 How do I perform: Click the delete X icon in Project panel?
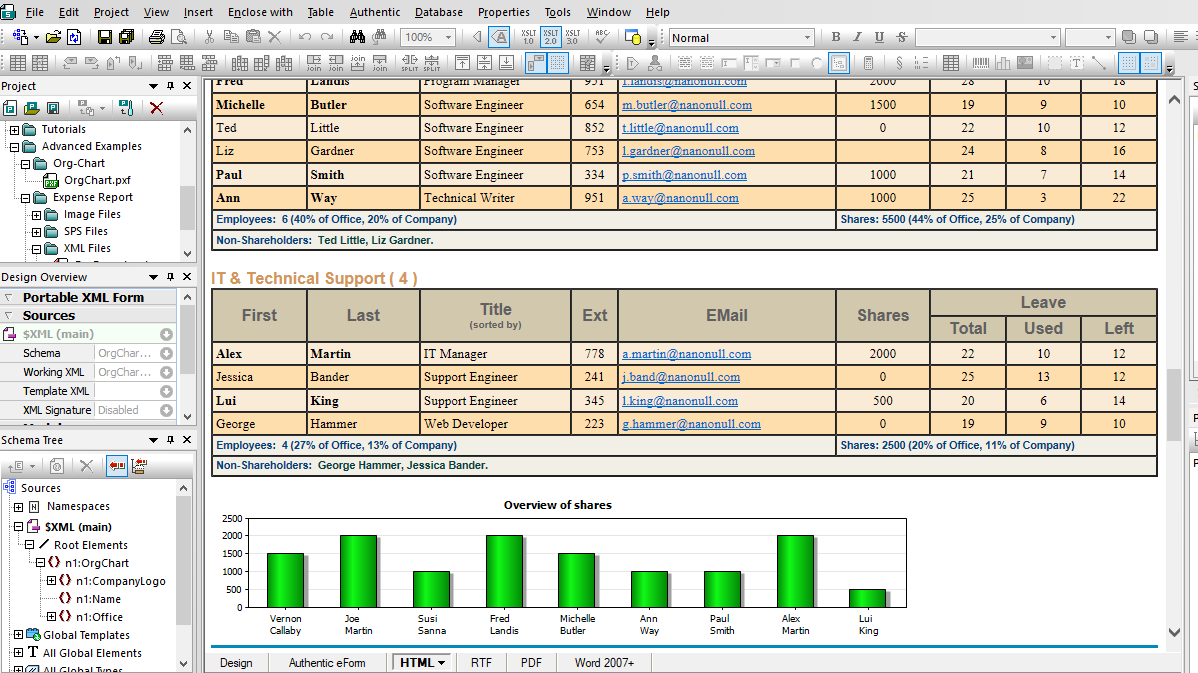157,108
